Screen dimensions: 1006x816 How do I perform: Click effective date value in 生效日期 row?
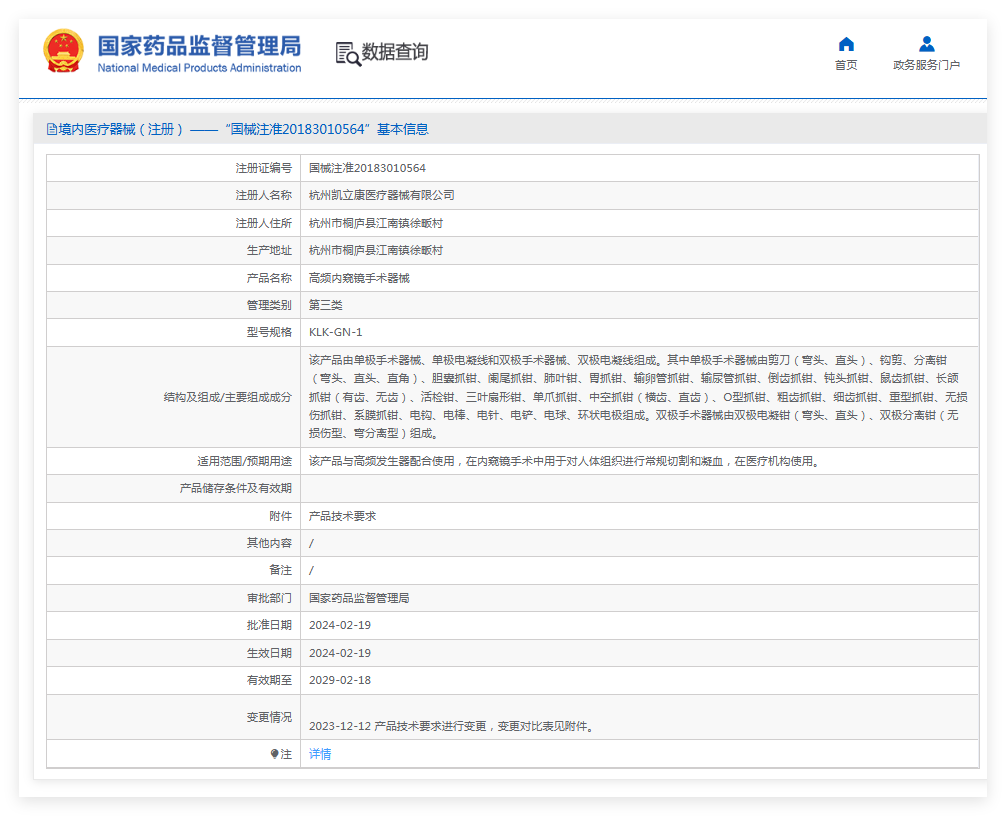340,653
